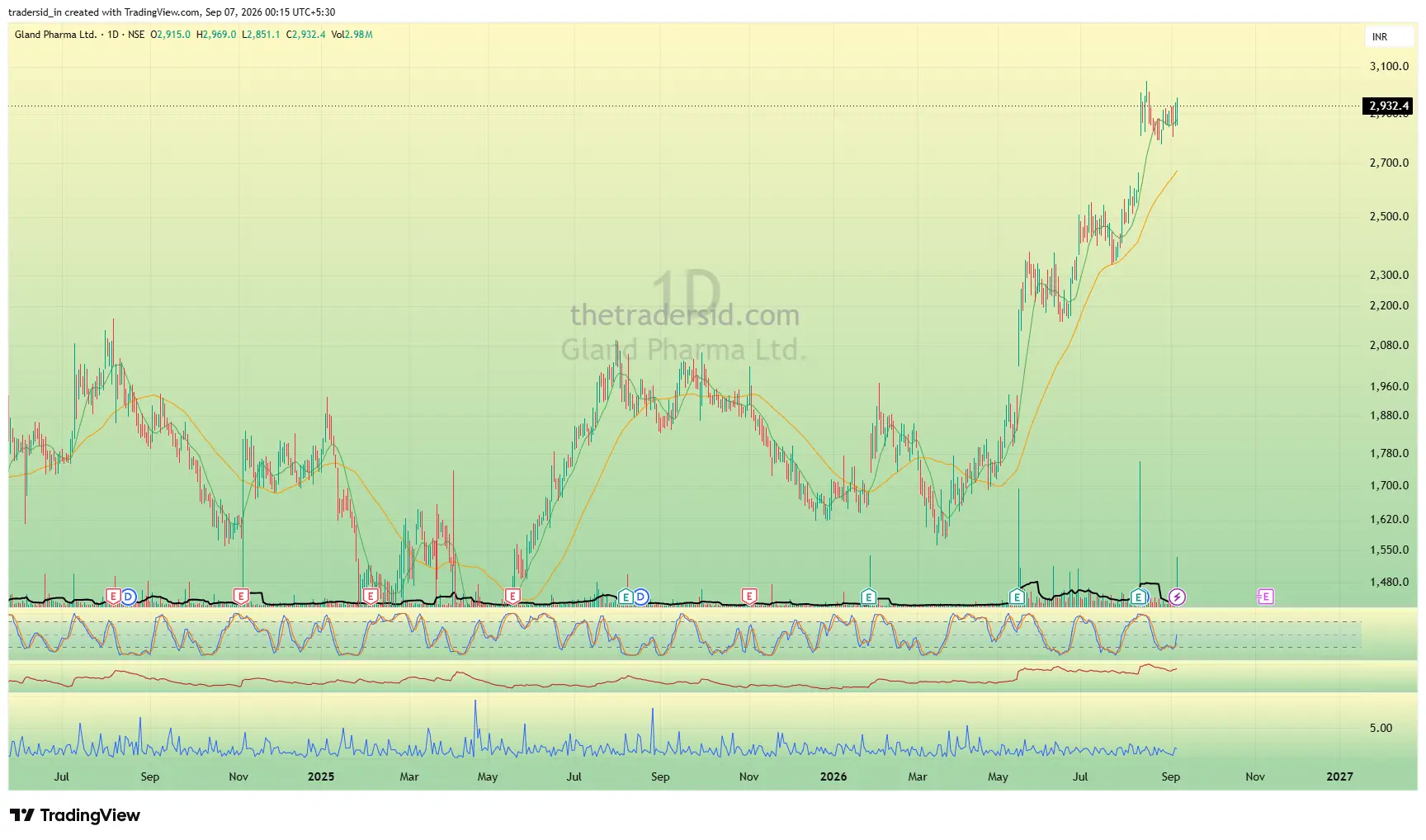Image resolution: width=1426 pixels, height=840 pixels.
Task: Click the green earnings E marker near Aug 2026
Action: [1139, 597]
